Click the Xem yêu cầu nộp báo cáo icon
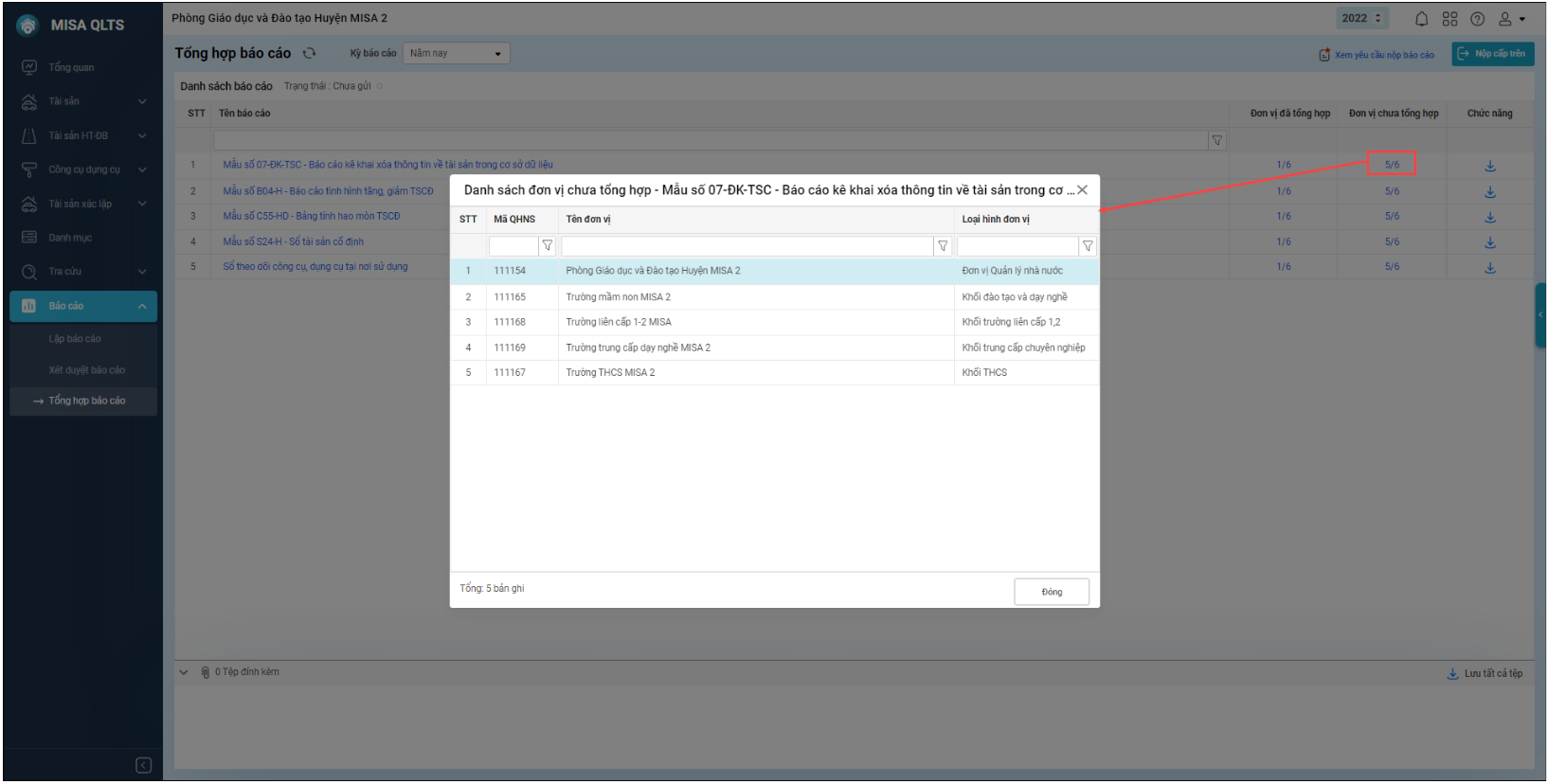Viewport: 1548px width, 784px height. pyautogui.click(x=1324, y=55)
